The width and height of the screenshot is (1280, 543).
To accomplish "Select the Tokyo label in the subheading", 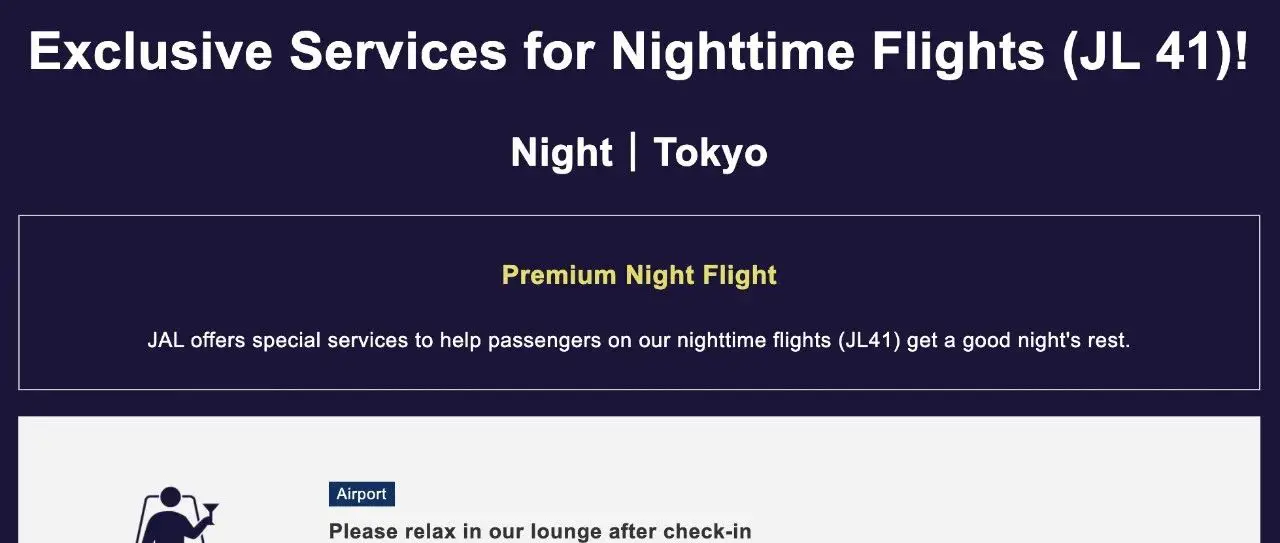I will (710, 153).
